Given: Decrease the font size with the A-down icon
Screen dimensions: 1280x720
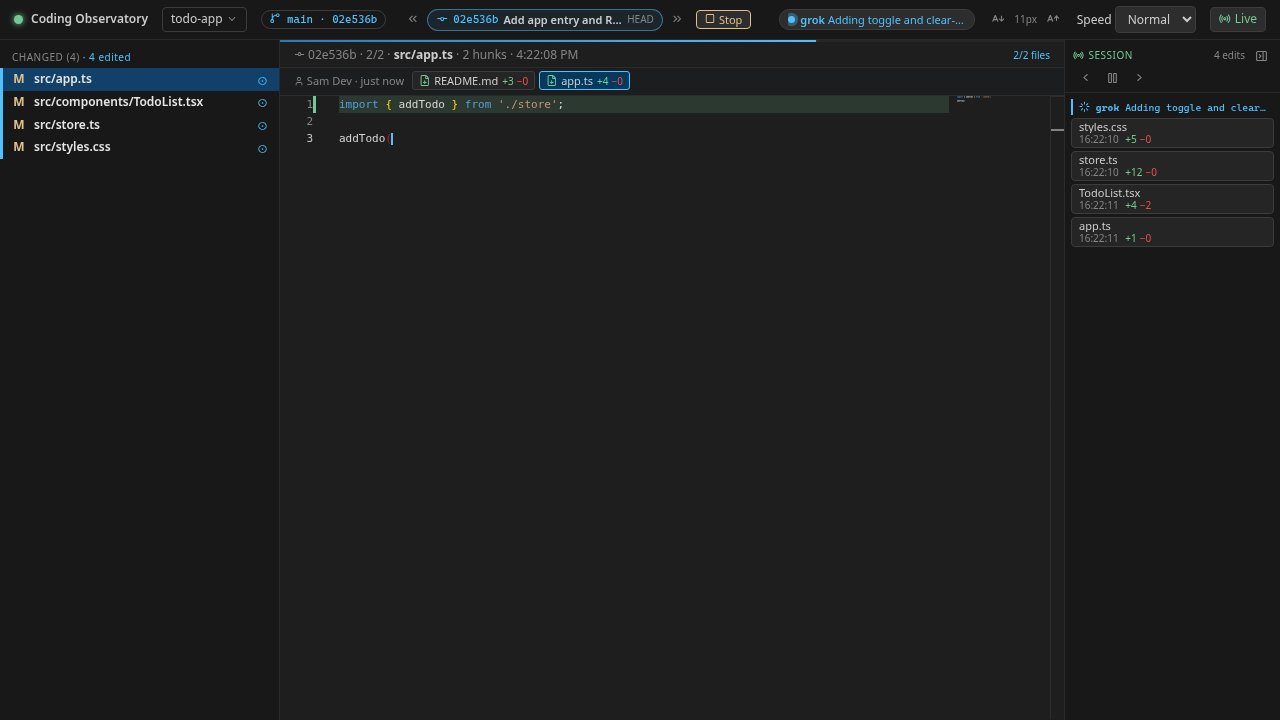Looking at the screenshot, I should 998,19.
